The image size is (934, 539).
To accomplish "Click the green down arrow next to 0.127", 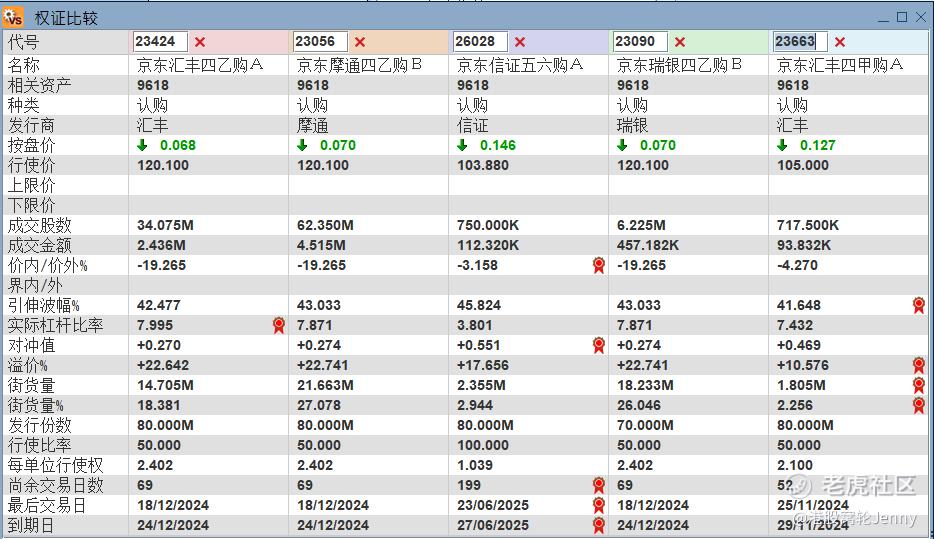I will coord(782,145).
